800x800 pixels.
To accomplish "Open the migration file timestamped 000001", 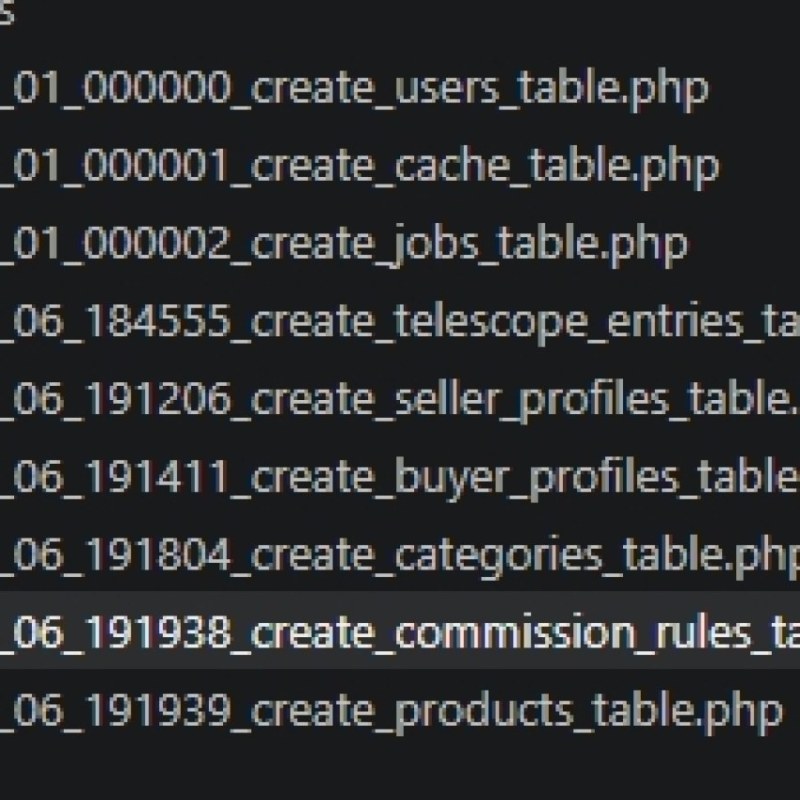I will [360, 166].
